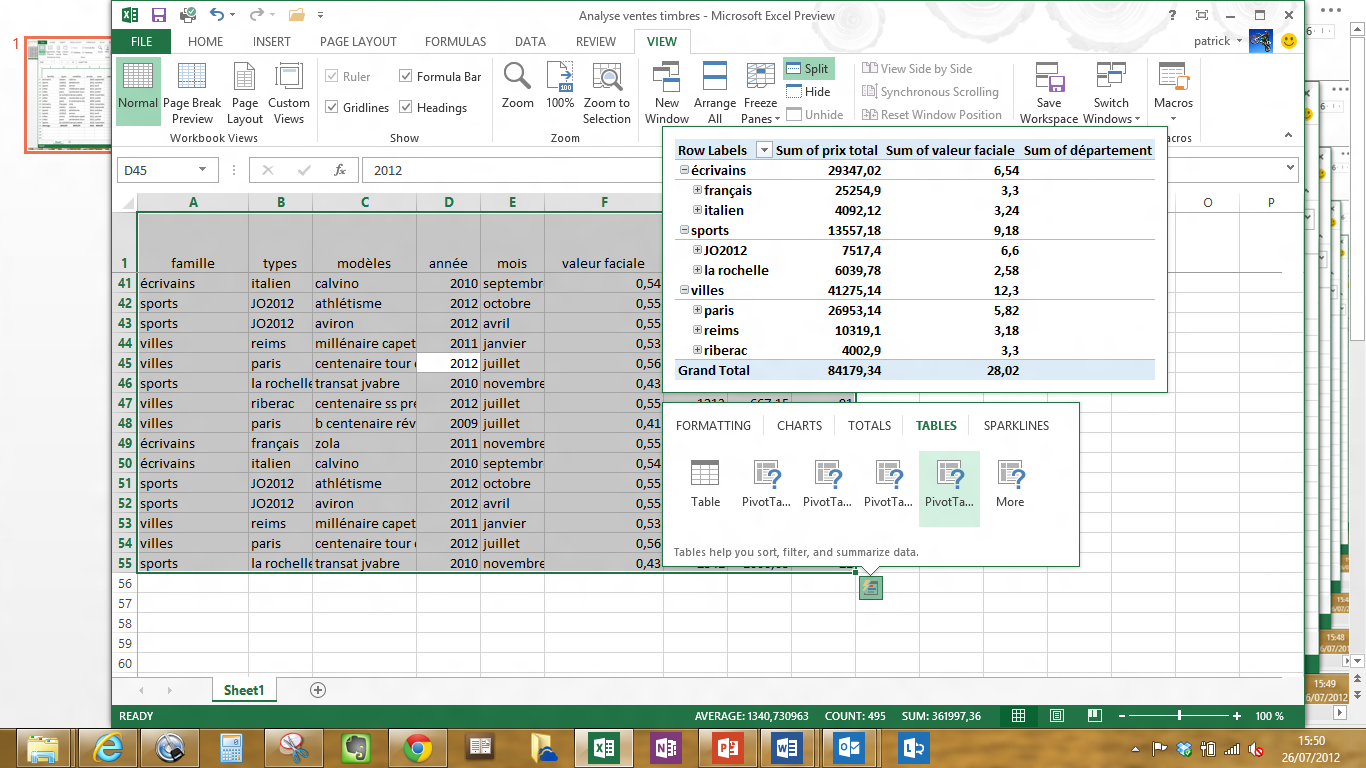Click More in the Tables options
Screen dimensions: 1366x768
pyautogui.click(x=1010, y=483)
